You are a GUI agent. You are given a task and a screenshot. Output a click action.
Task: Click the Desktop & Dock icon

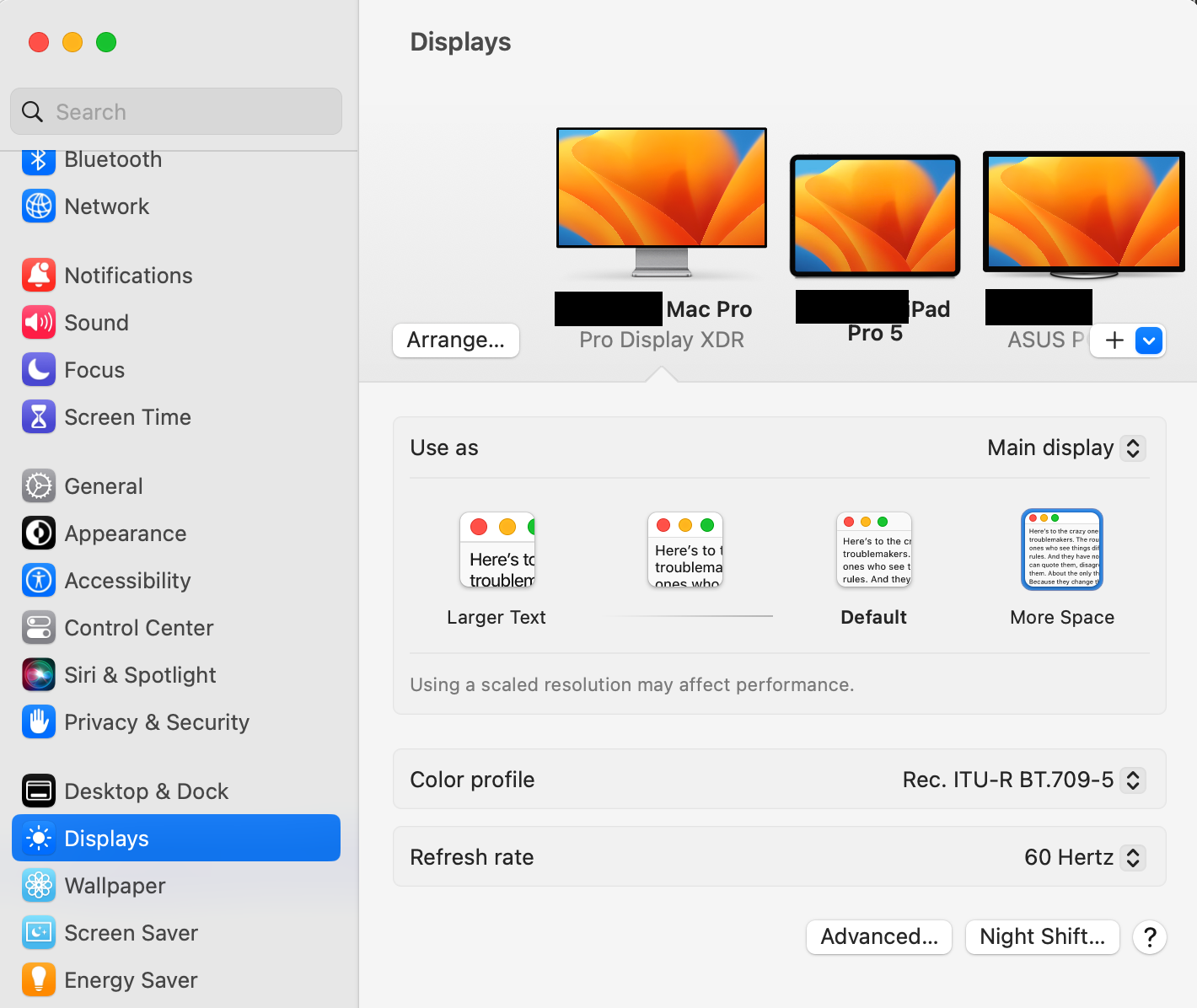(x=39, y=791)
